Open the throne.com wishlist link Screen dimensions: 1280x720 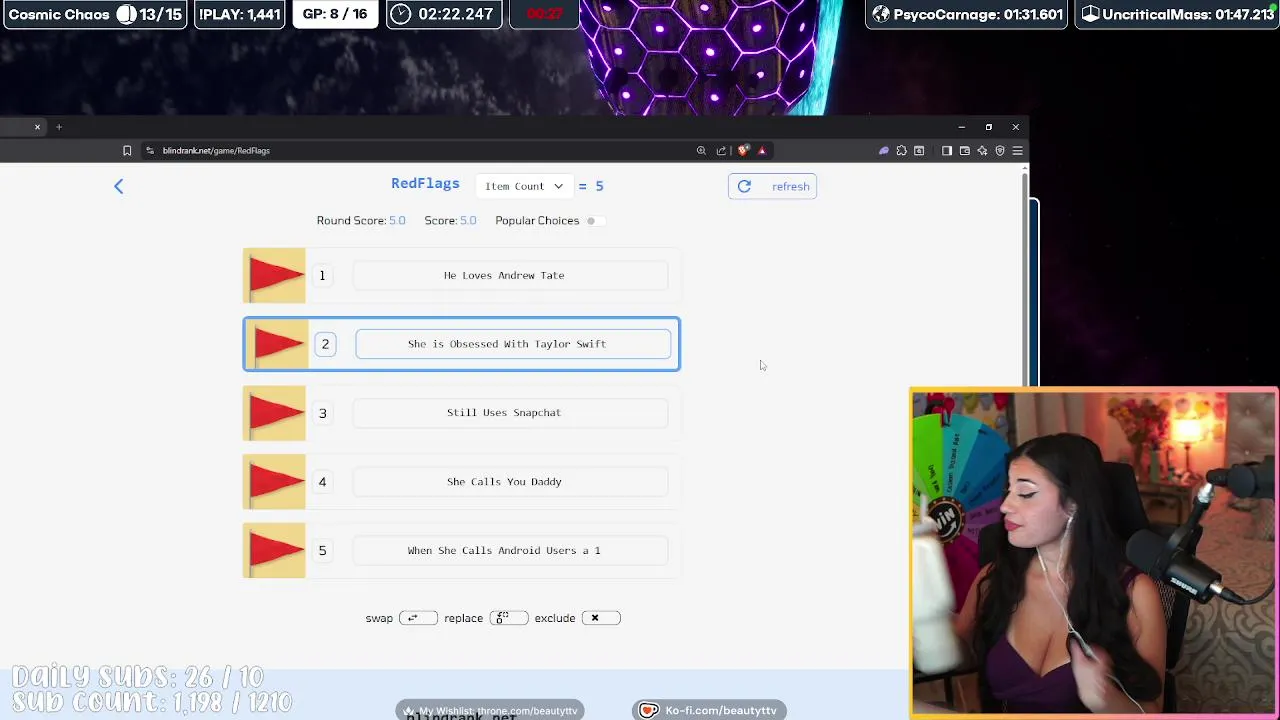pos(490,710)
